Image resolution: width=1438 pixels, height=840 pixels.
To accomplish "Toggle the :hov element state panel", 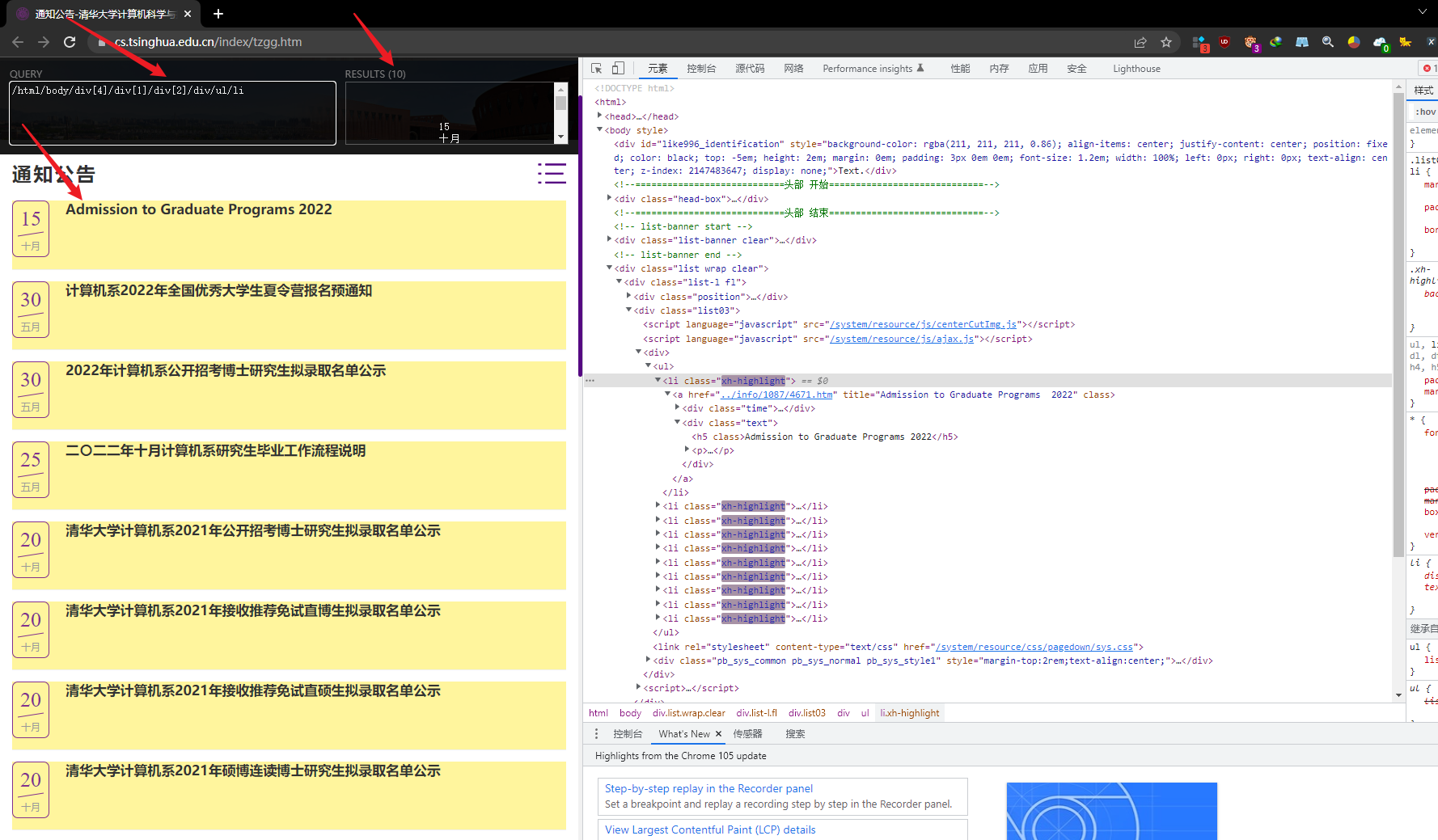I will (1425, 112).
